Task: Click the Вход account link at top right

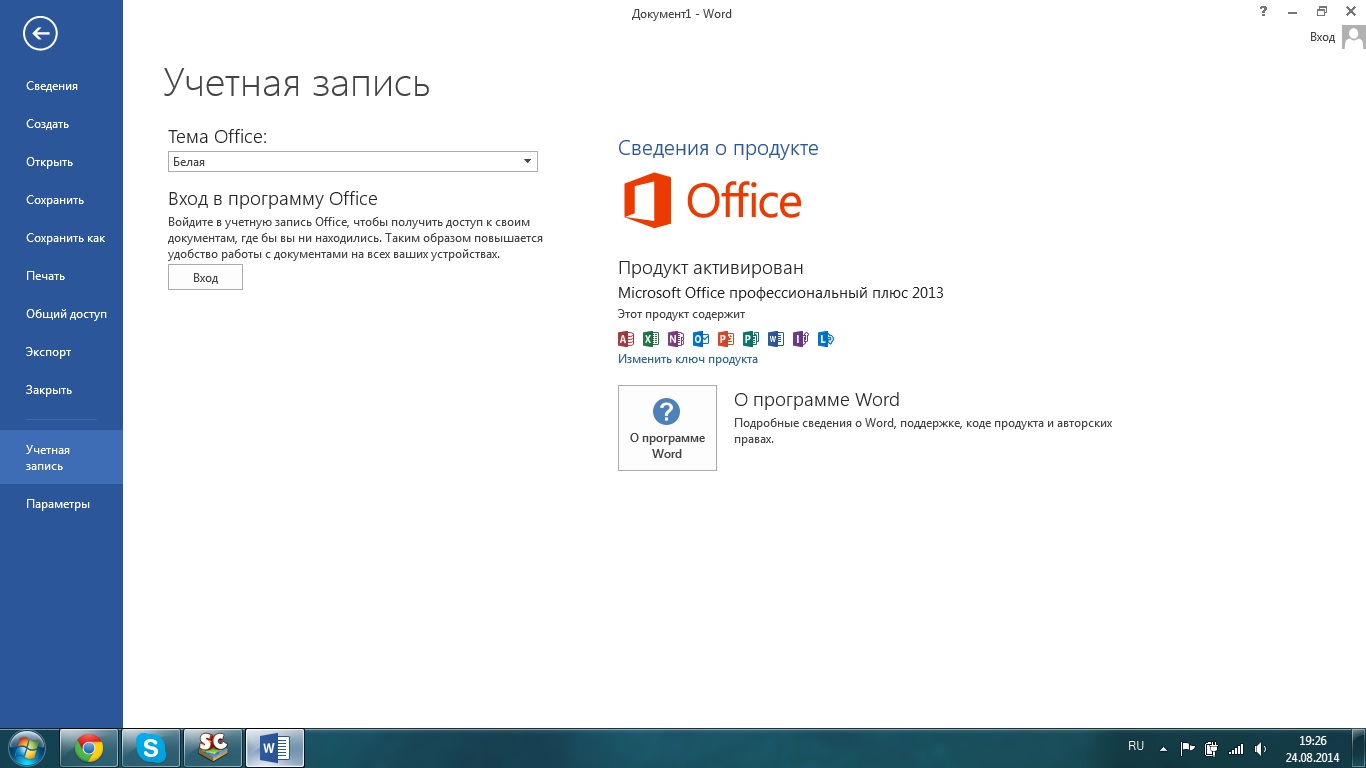Action: pyautogui.click(x=1322, y=37)
